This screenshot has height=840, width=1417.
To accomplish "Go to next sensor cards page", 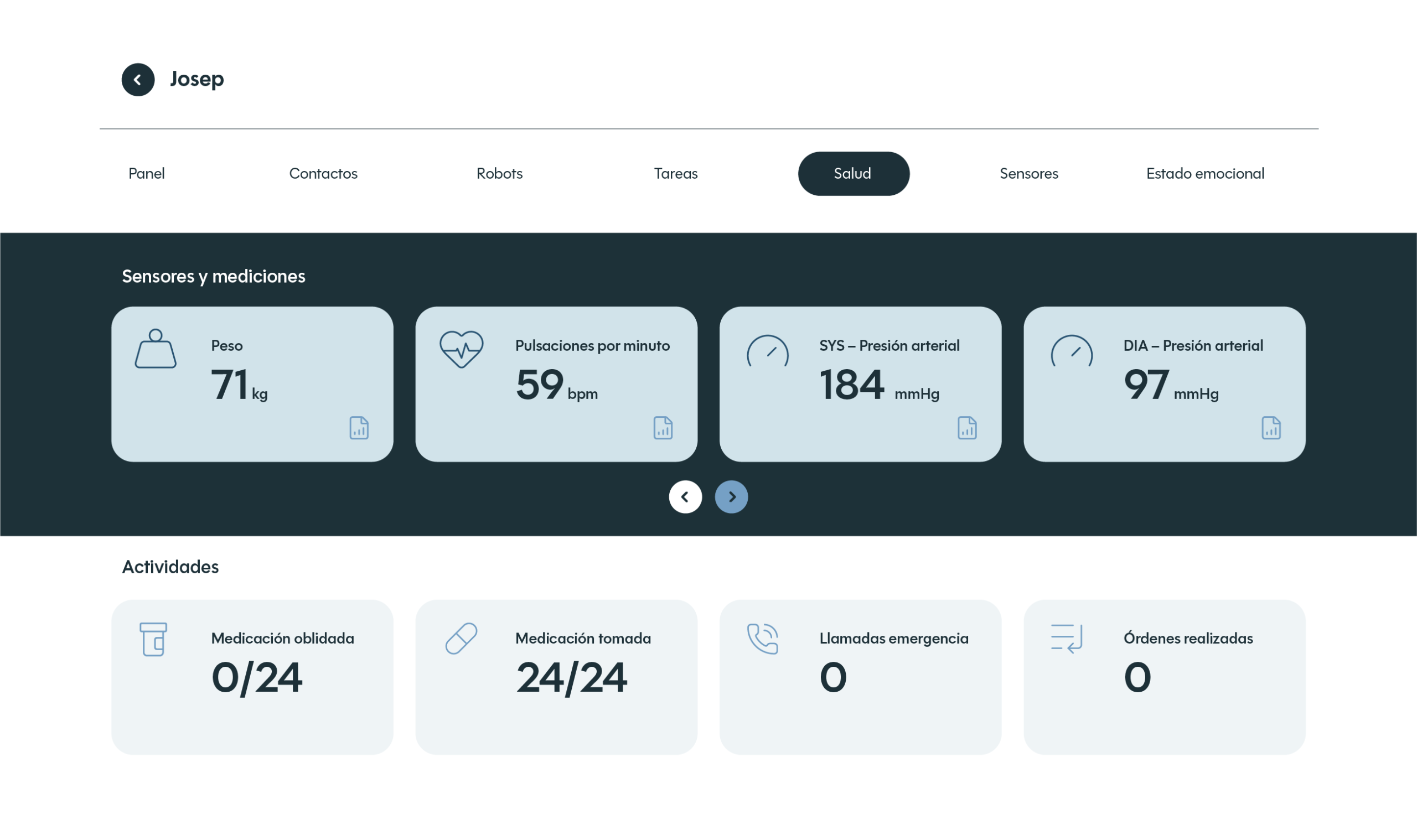I will coord(731,497).
